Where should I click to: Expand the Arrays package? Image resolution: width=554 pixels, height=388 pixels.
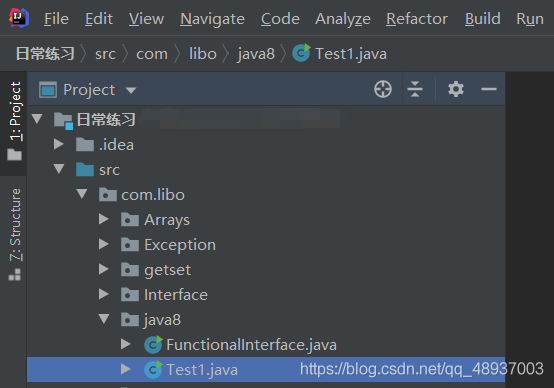tap(104, 219)
